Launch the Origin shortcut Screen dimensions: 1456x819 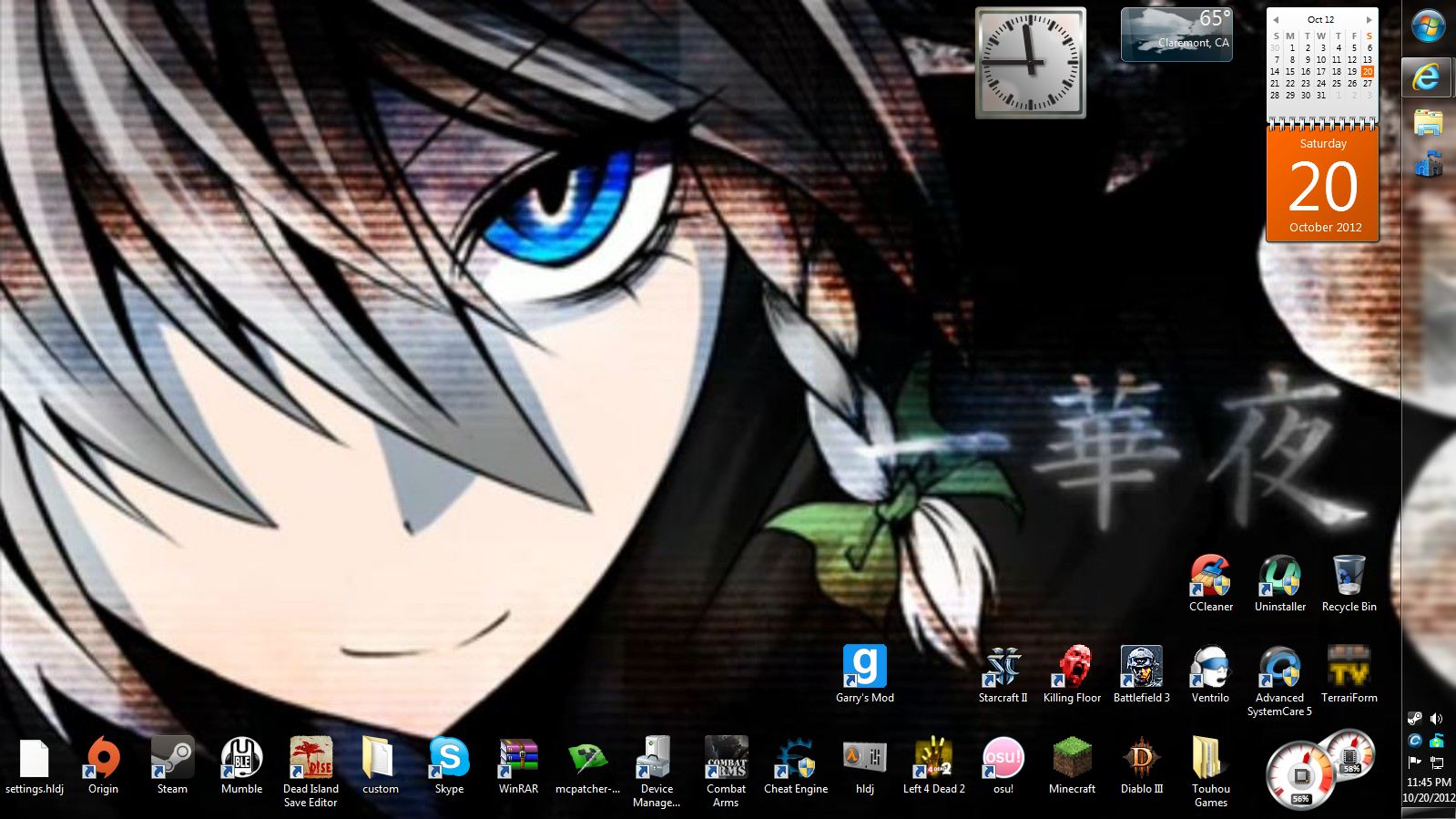(x=103, y=766)
